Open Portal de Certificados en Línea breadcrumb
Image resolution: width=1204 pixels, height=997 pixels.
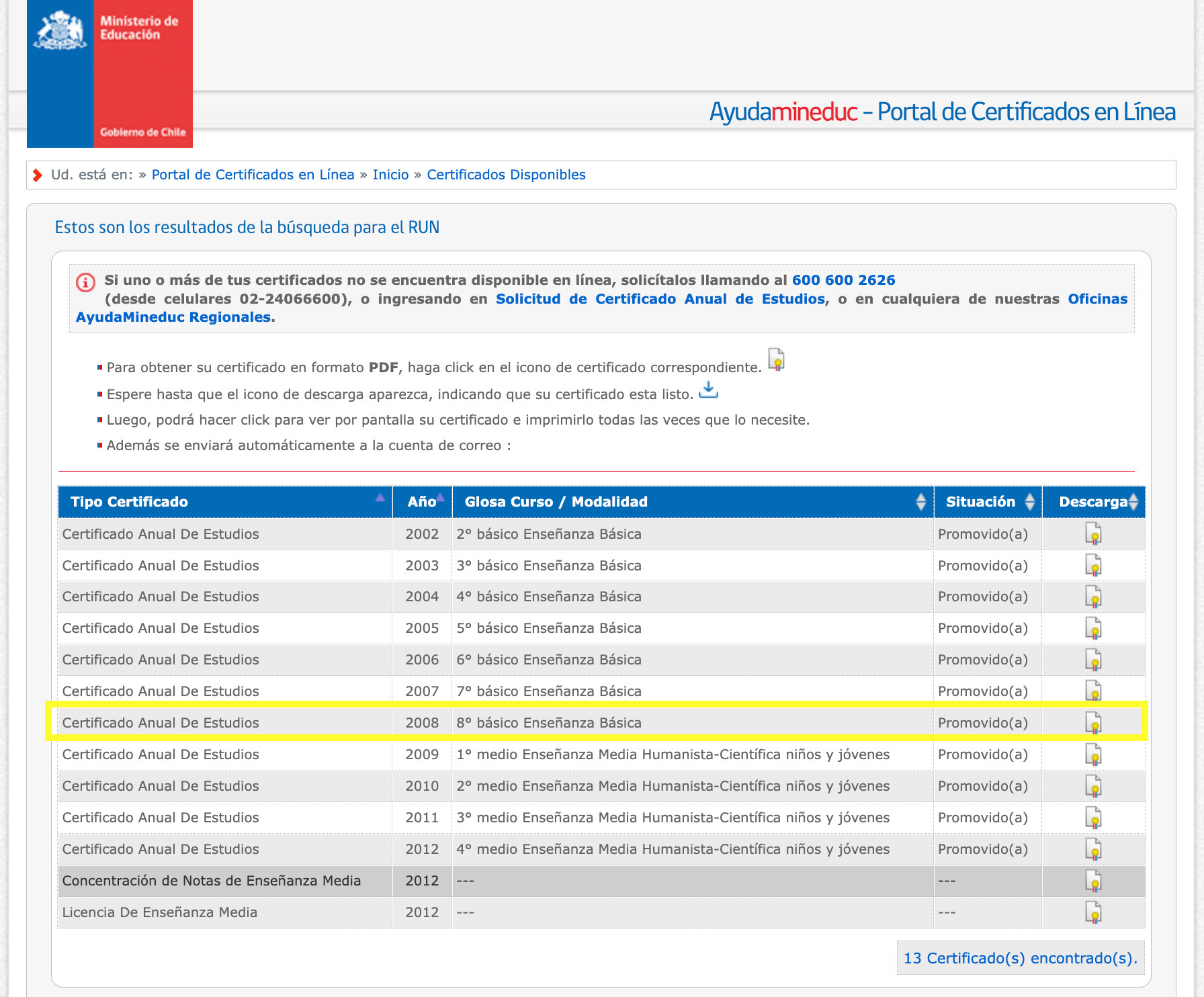tap(253, 175)
